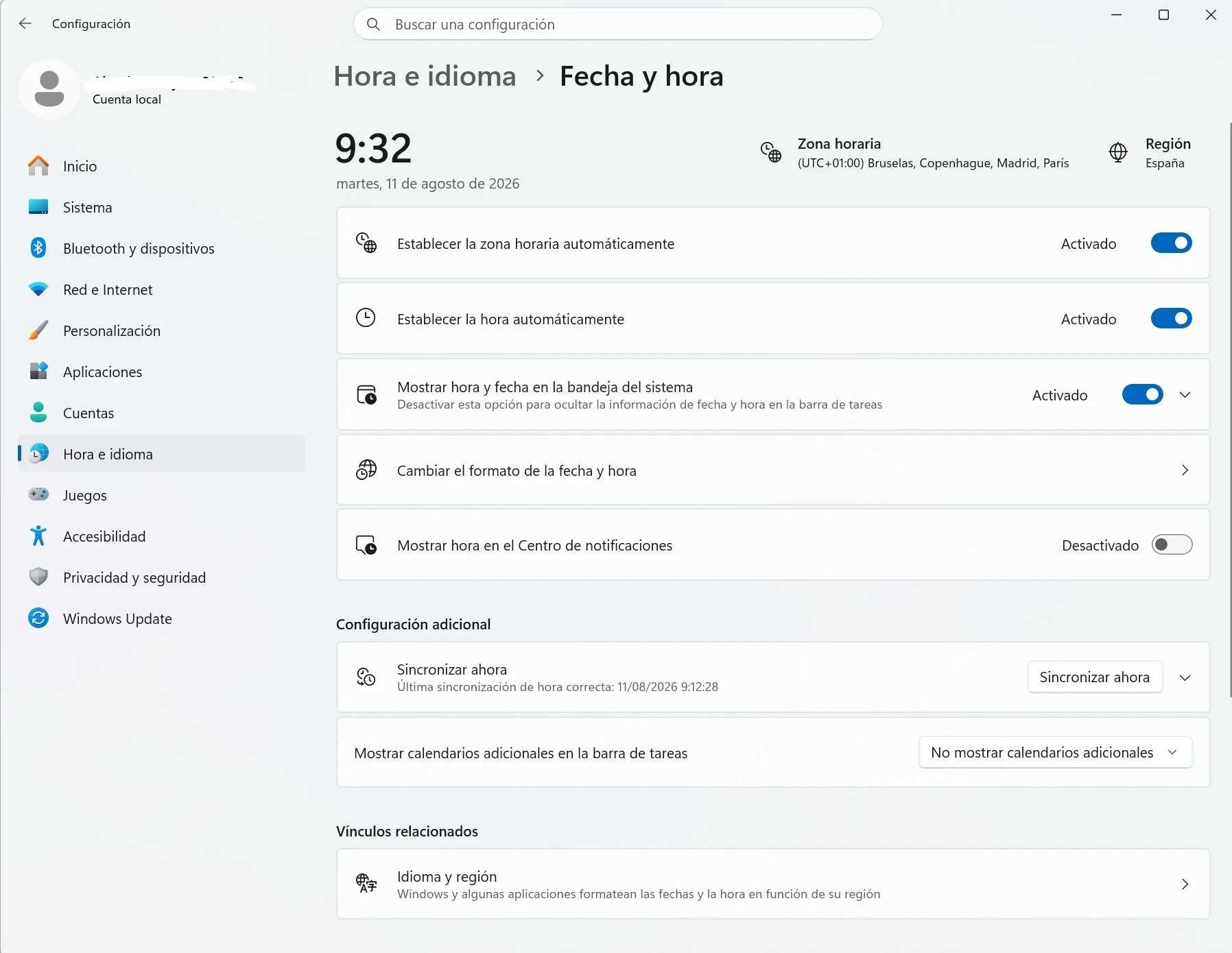Open Aplicaciones settings label
1232x953 pixels.
coord(103,372)
